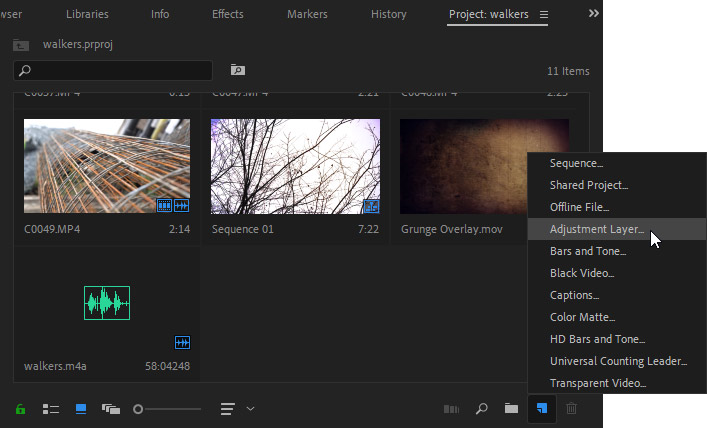Screen dimensions: 707x428
Task: Toggle the green project write lock icon
Action: pyautogui.click(x=20, y=409)
